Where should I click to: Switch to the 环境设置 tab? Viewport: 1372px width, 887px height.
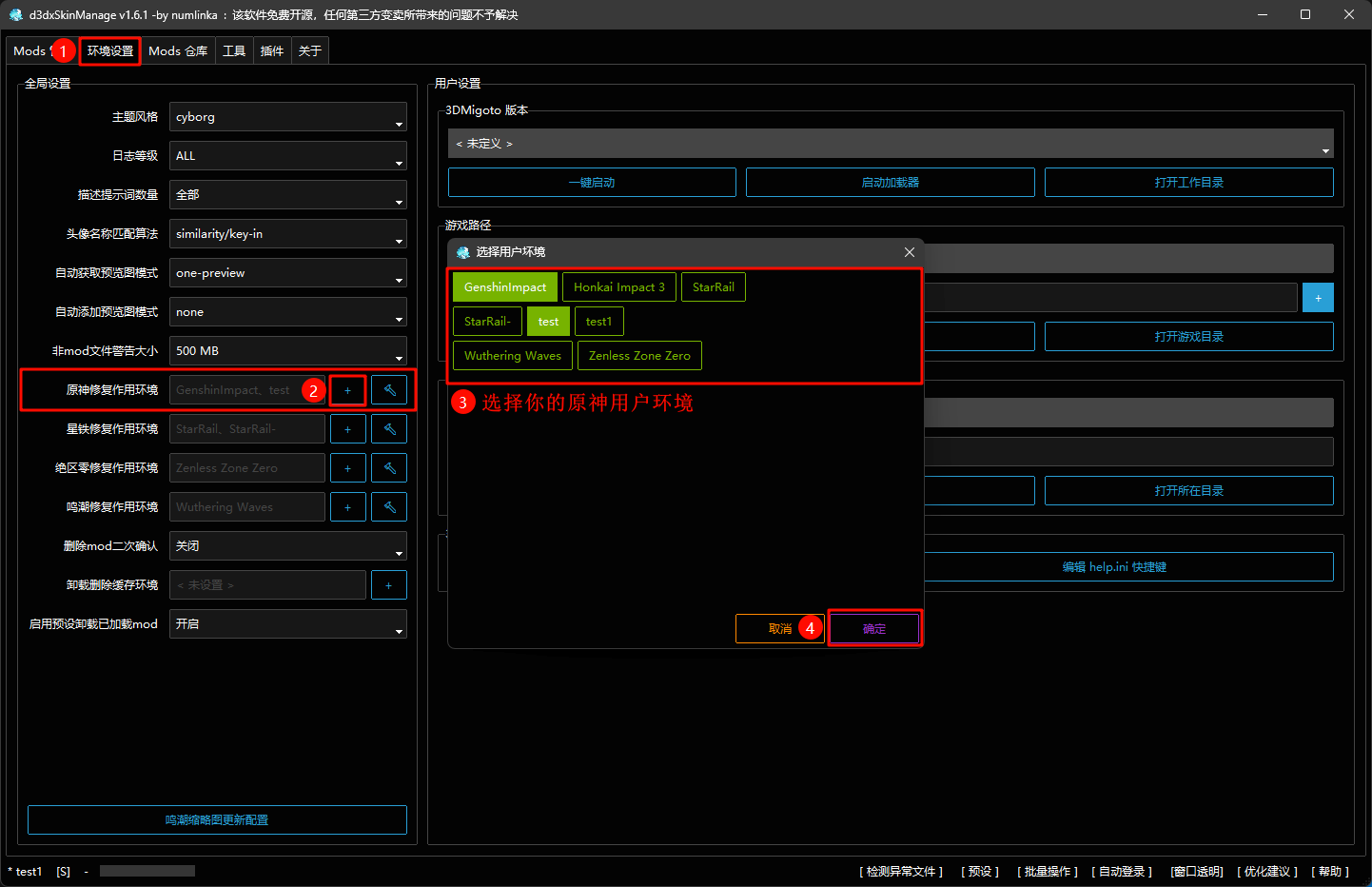pyautogui.click(x=110, y=50)
